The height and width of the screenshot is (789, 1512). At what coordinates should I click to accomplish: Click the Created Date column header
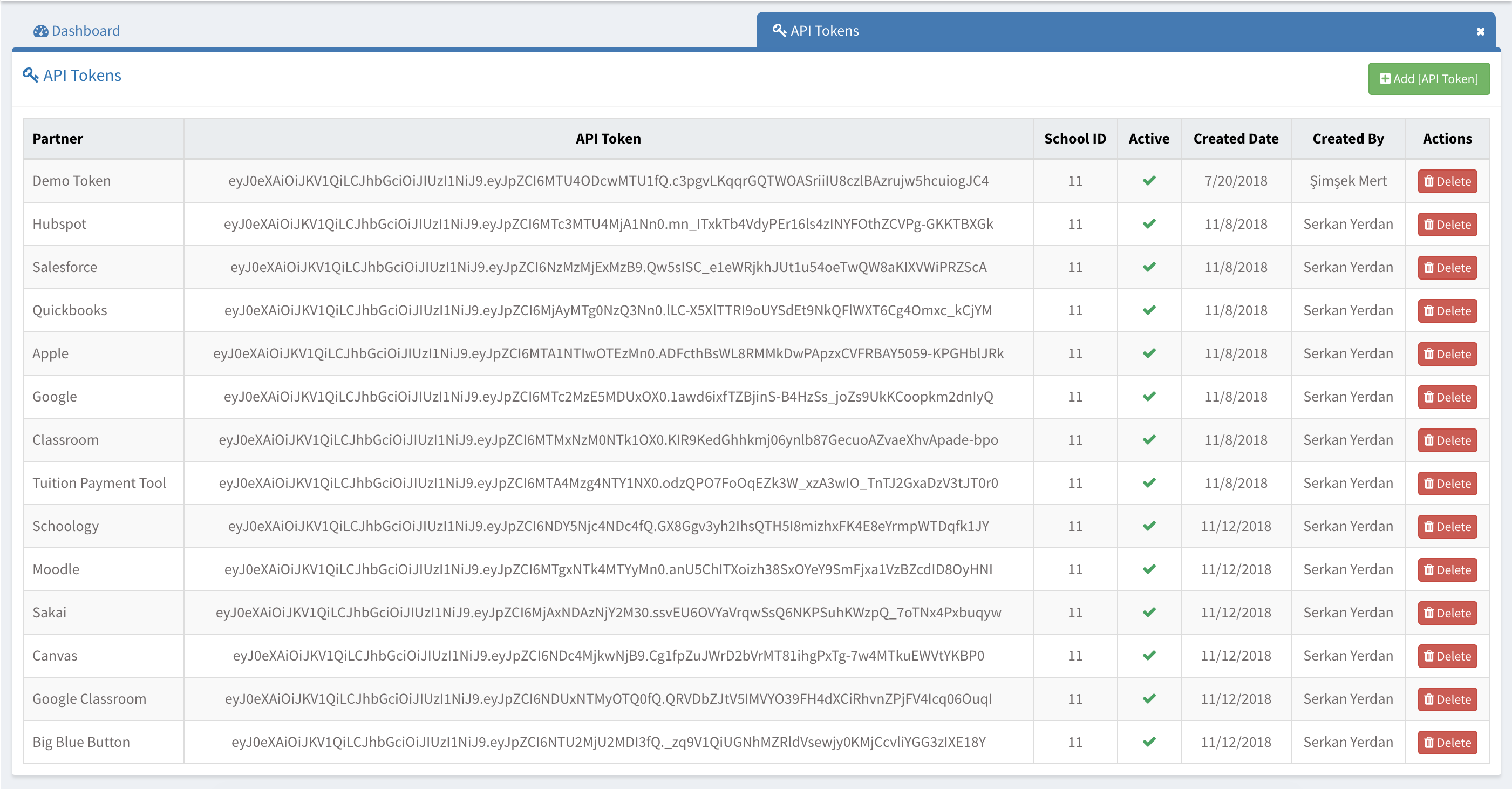click(1236, 139)
